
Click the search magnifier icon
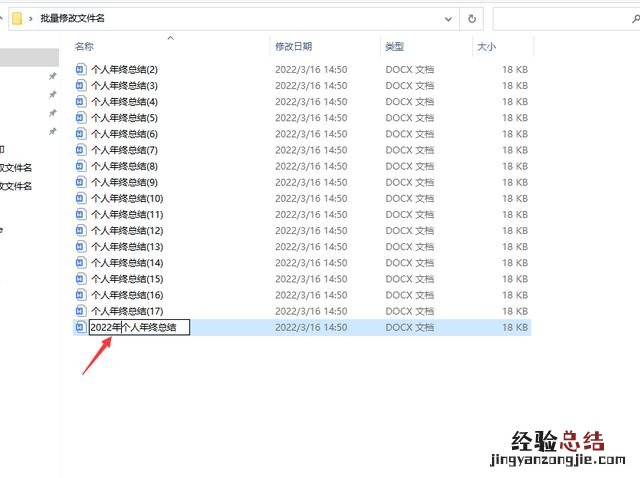(x=636, y=19)
